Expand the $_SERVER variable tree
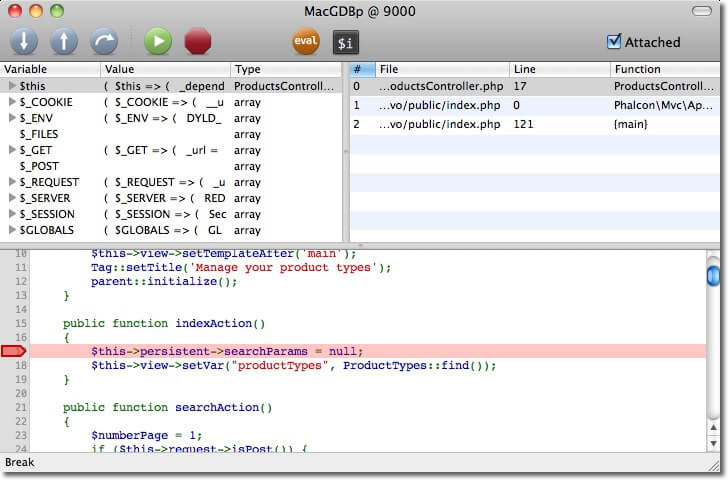This screenshot has width=728, height=480. click(12, 198)
